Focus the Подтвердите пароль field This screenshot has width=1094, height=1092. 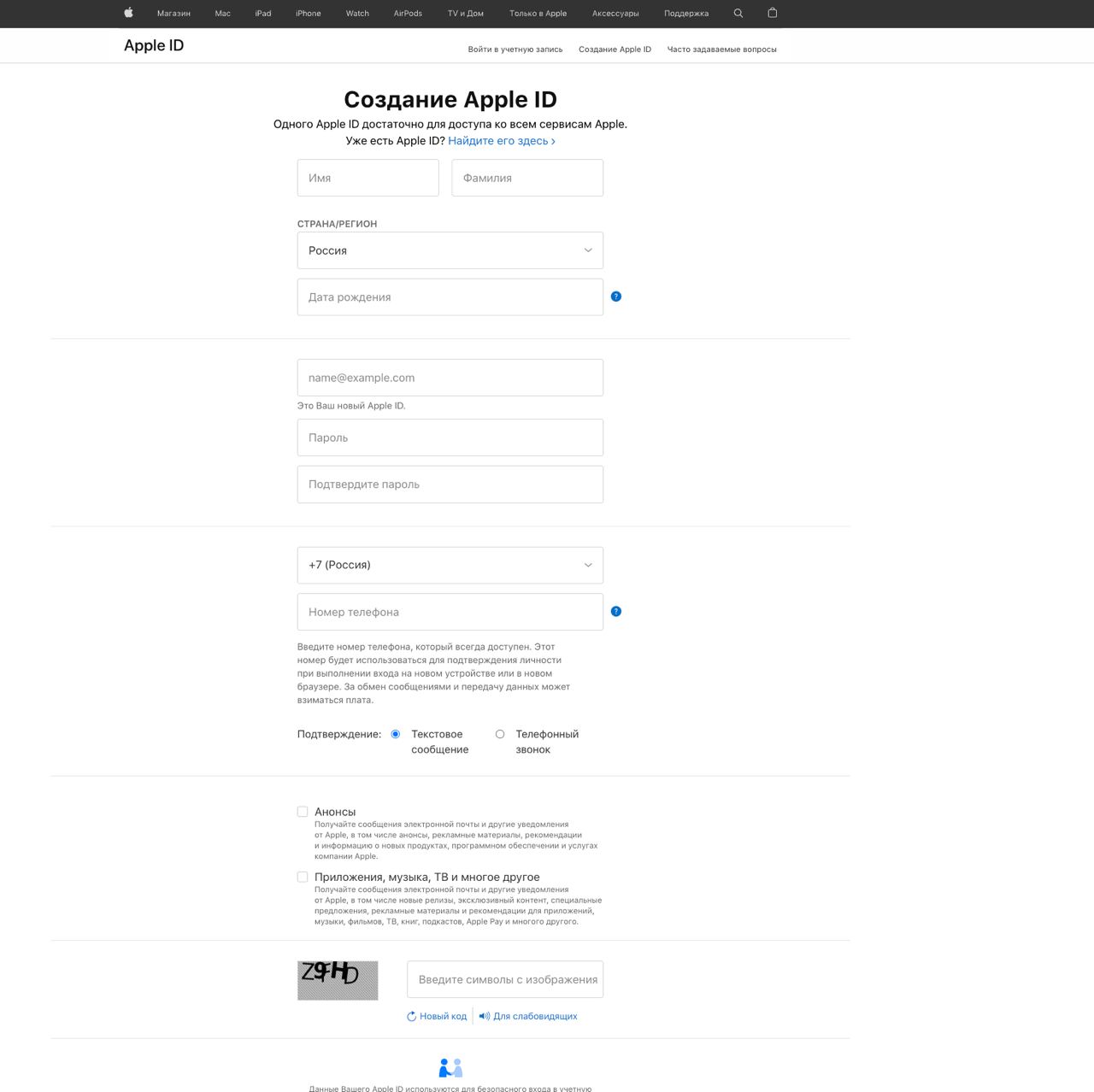(450, 484)
